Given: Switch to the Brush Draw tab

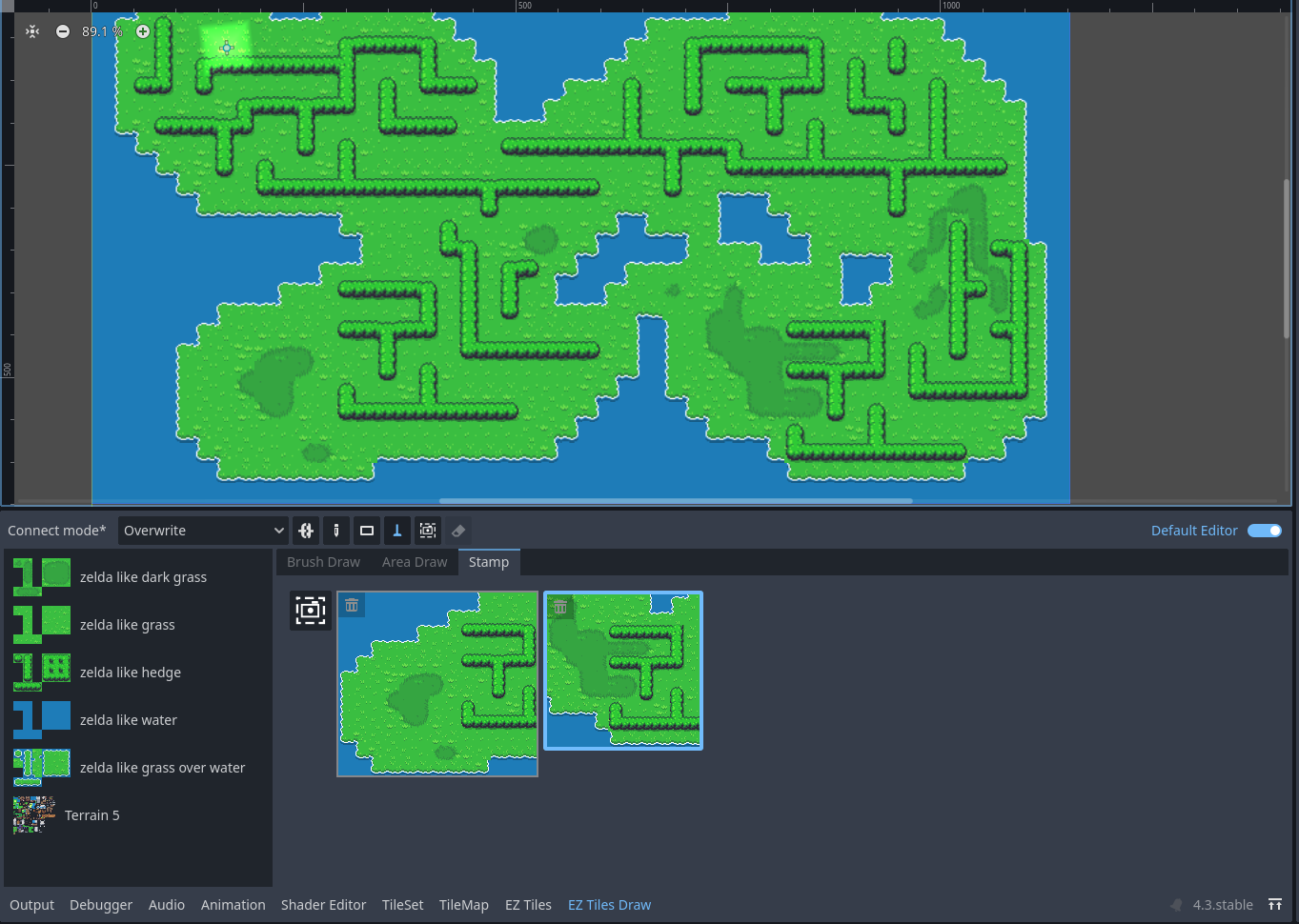Looking at the screenshot, I should click(x=323, y=562).
